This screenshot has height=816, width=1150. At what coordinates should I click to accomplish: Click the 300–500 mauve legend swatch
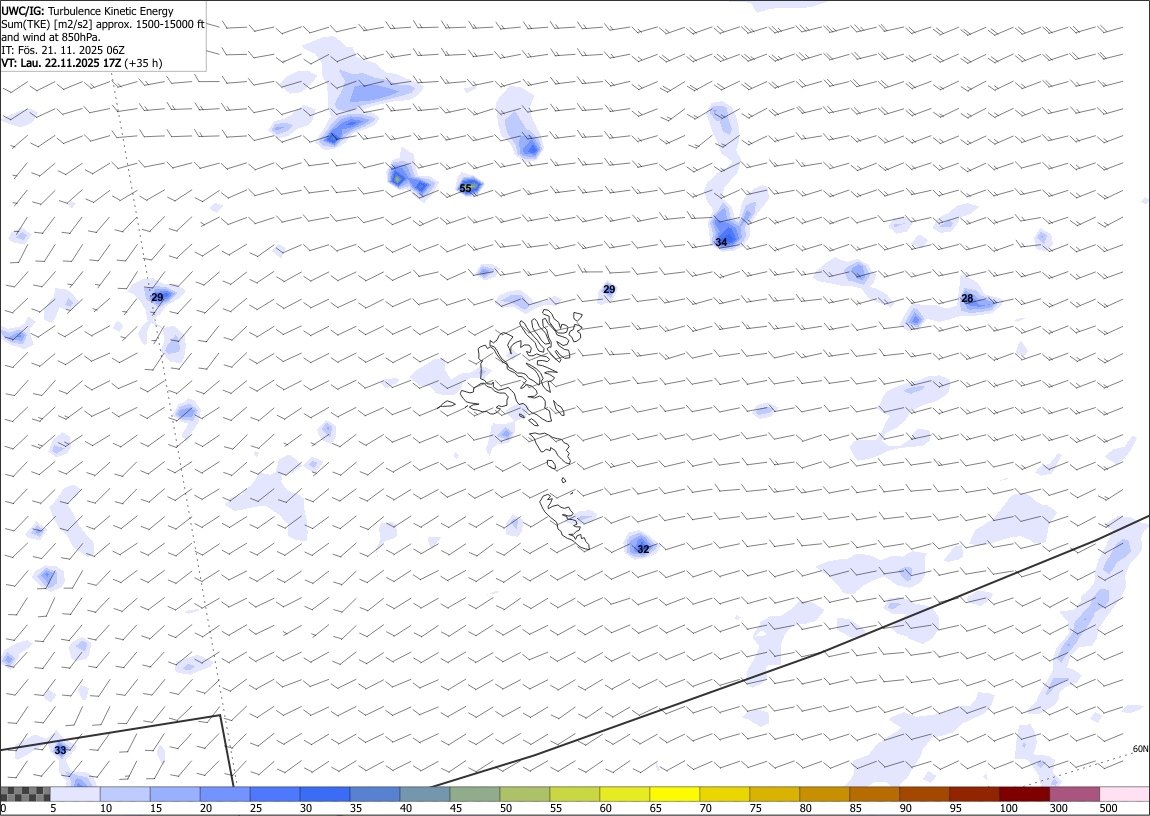tap(1074, 794)
